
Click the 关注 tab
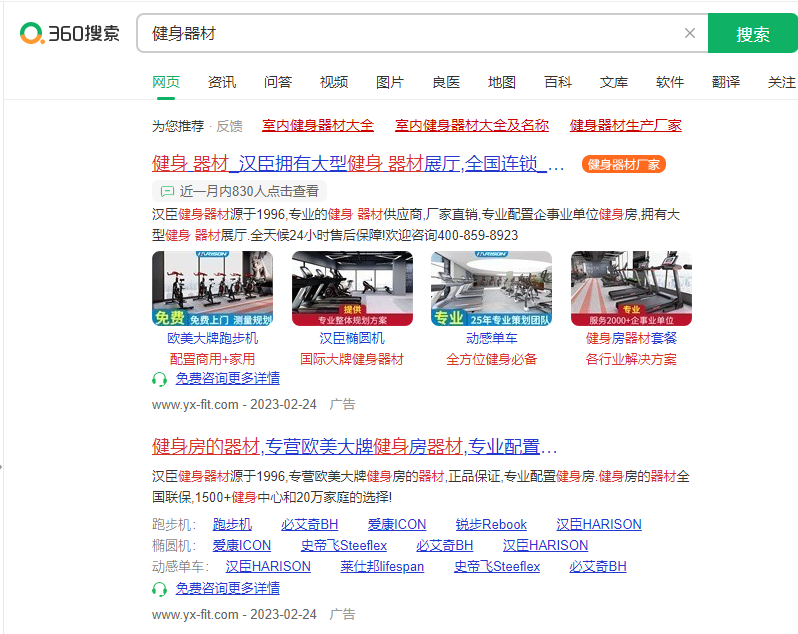pyautogui.click(x=782, y=82)
